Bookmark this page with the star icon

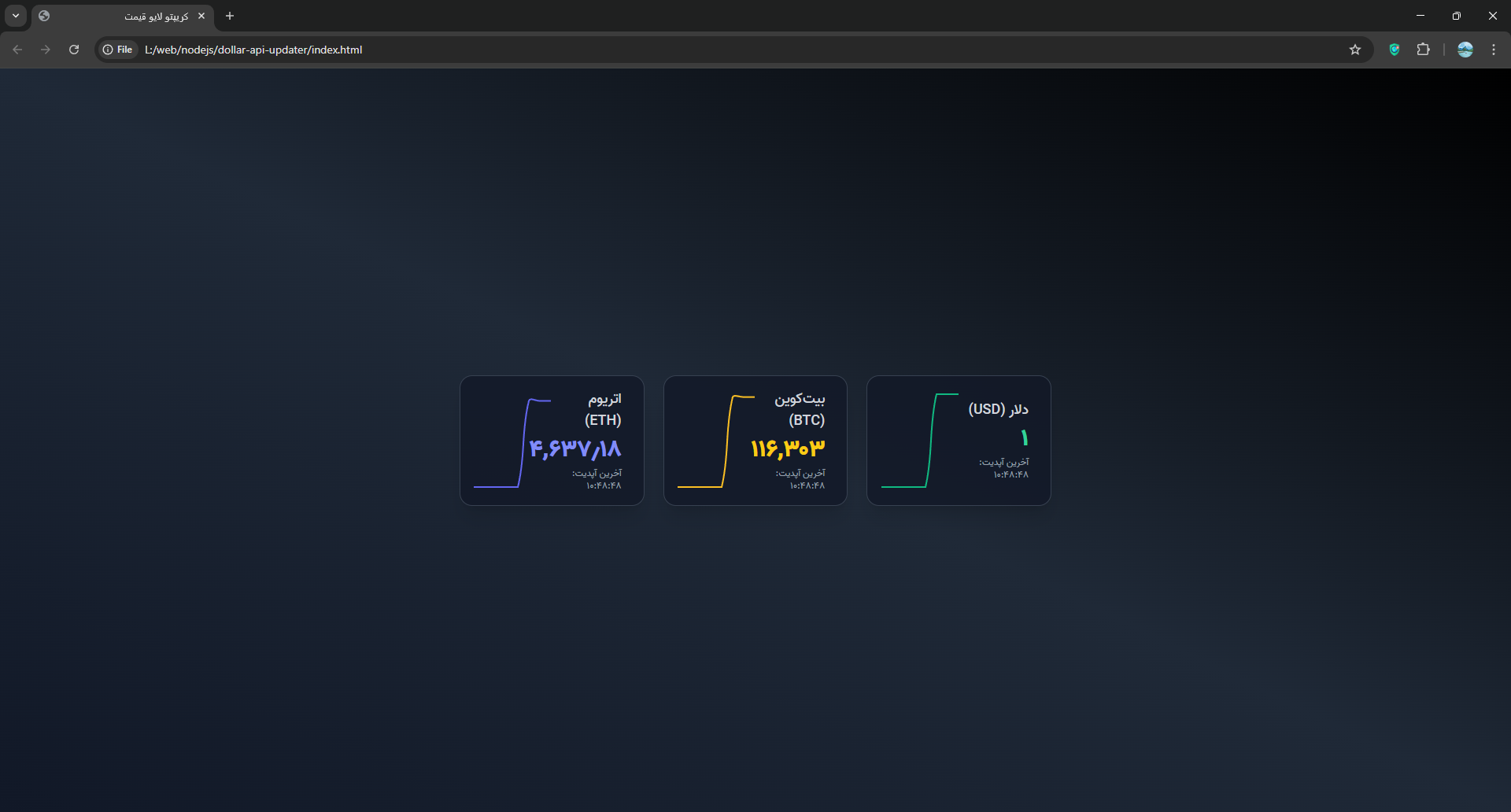(x=1354, y=50)
